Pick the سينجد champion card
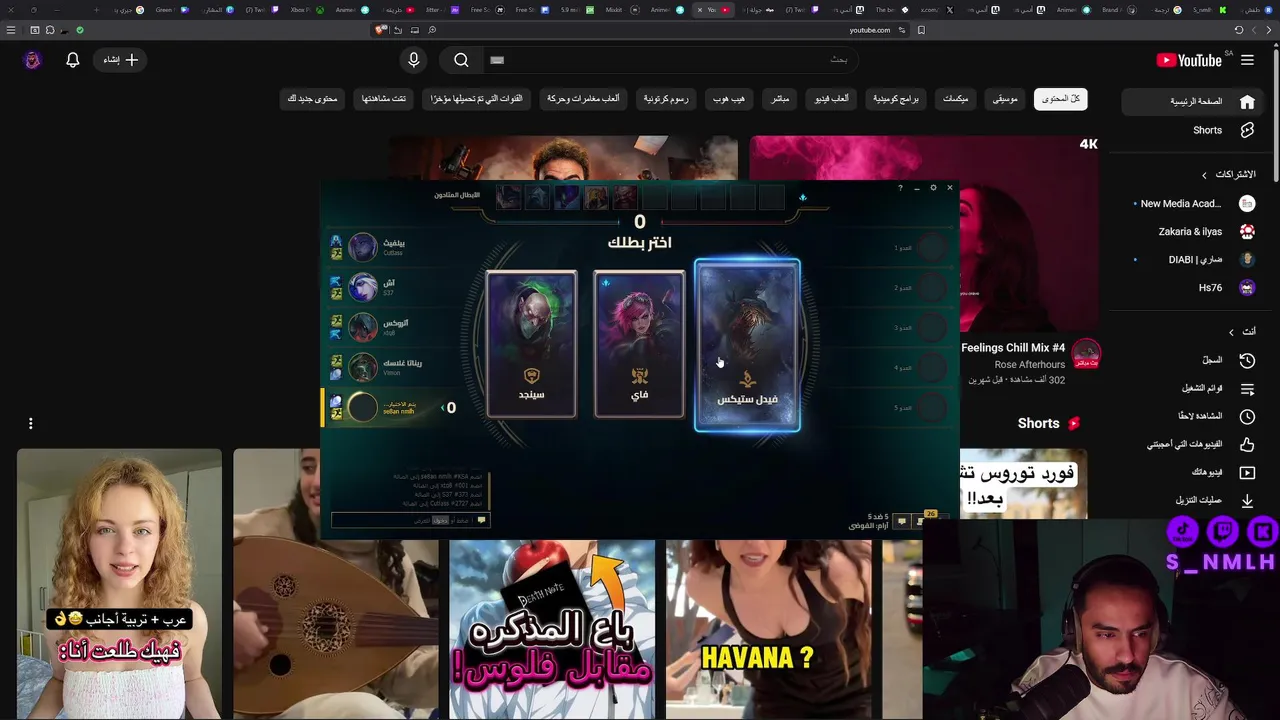 [531, 343]
